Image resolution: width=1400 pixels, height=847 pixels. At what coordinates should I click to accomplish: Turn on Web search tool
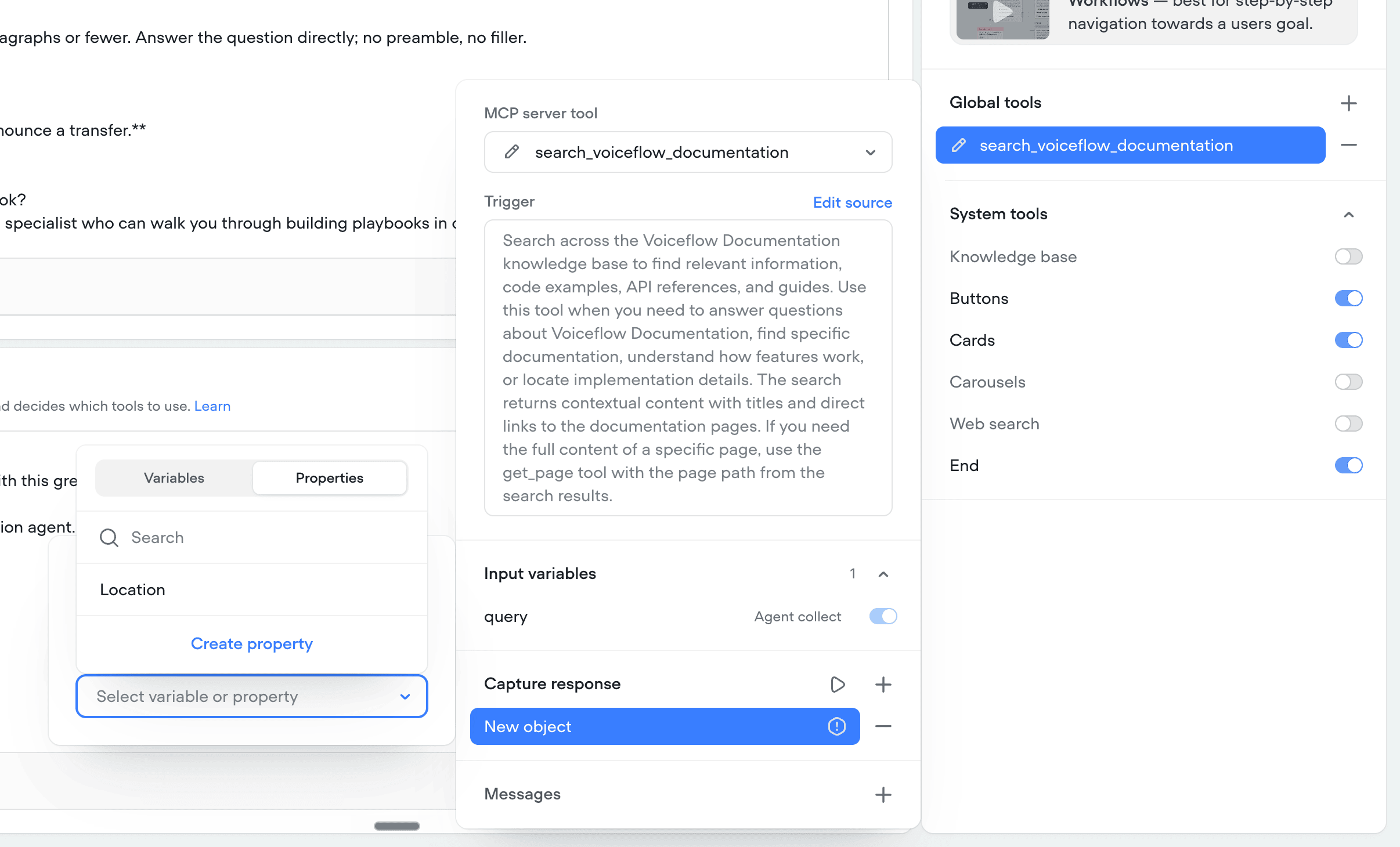(1348, 423)
